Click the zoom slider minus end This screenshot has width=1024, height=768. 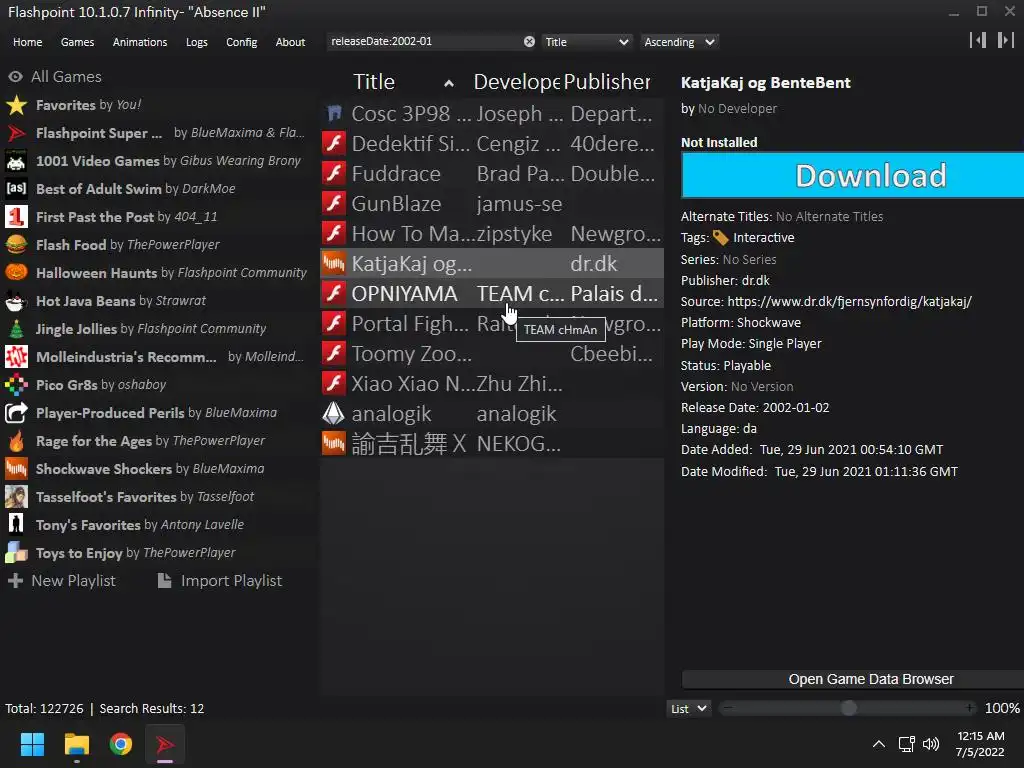[x=728, y=708]
